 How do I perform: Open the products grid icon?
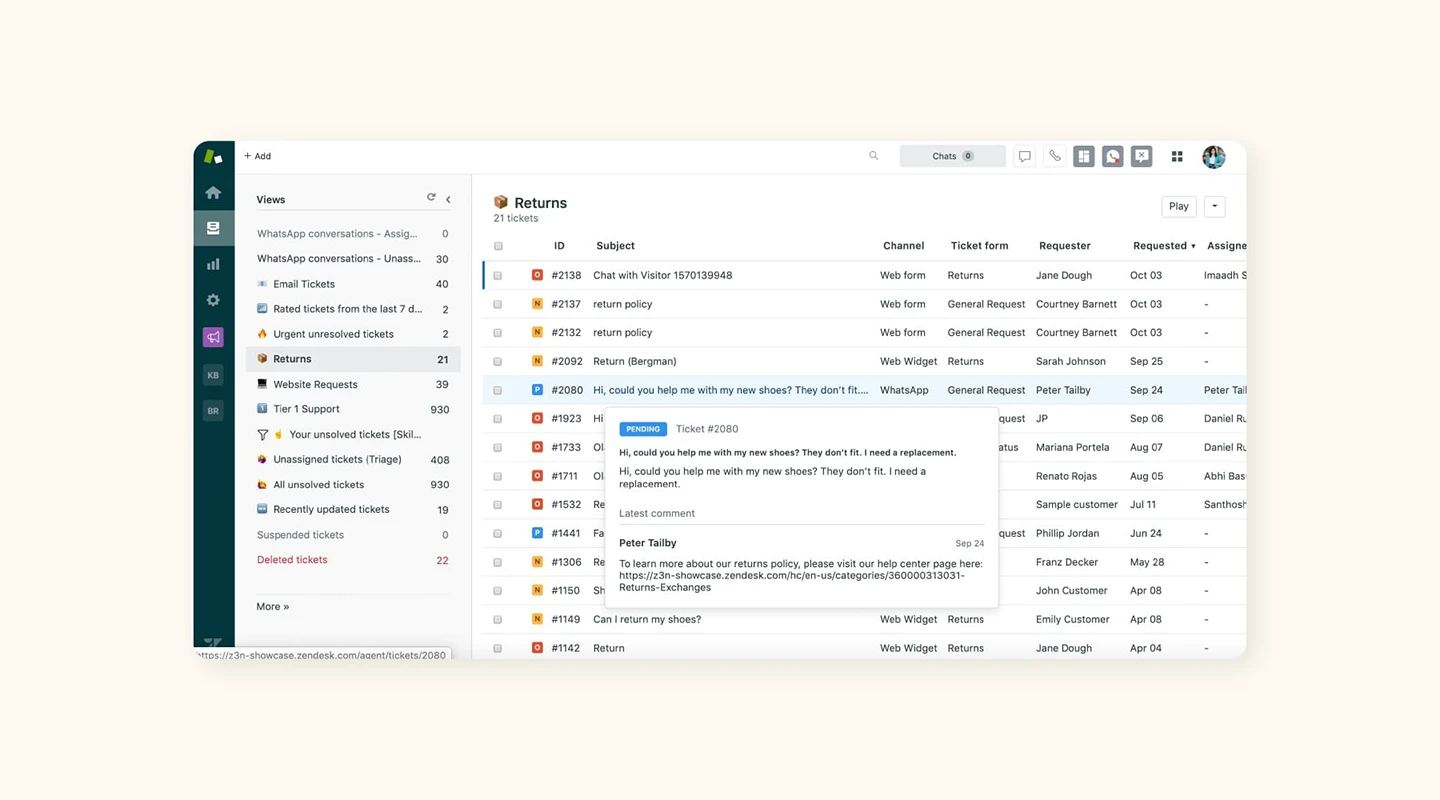tap(1177, 156)
